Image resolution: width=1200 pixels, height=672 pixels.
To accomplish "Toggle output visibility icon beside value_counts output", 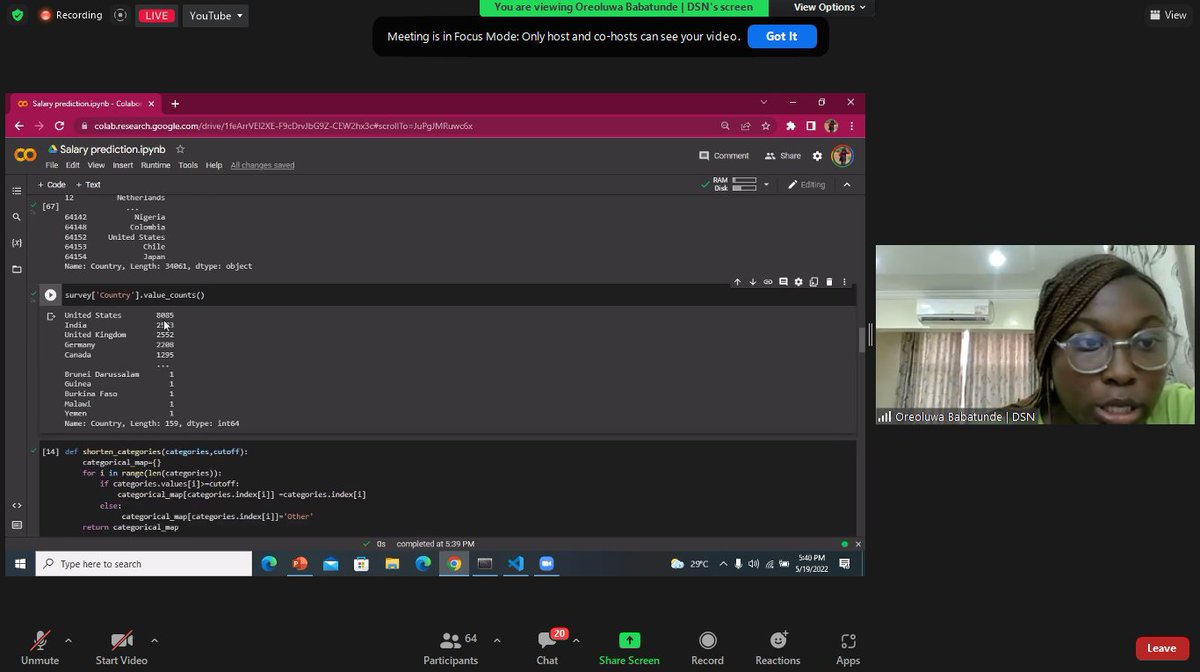I will pos(50,316).
